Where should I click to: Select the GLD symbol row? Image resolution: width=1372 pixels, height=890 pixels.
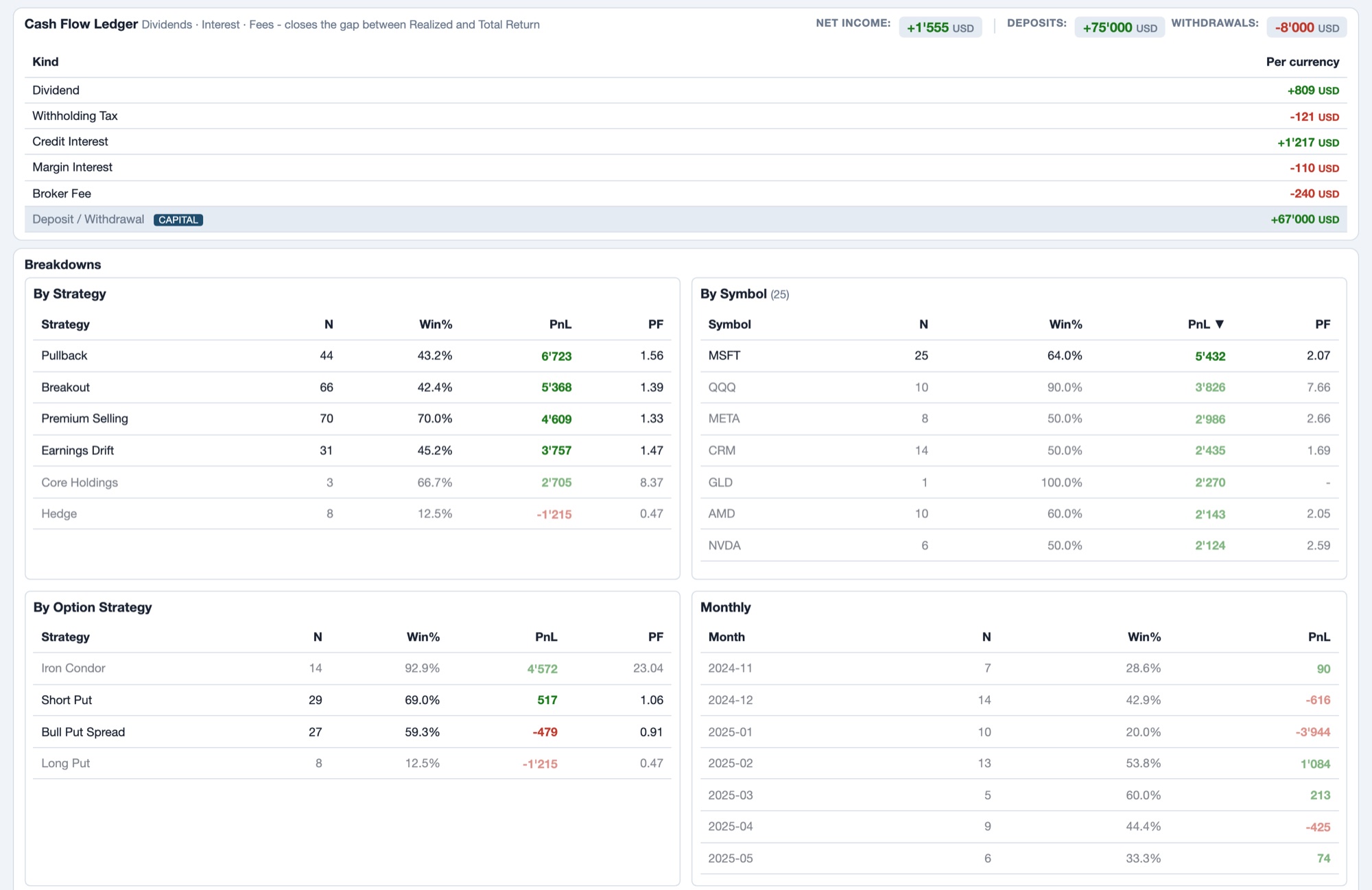[1019, 482]
